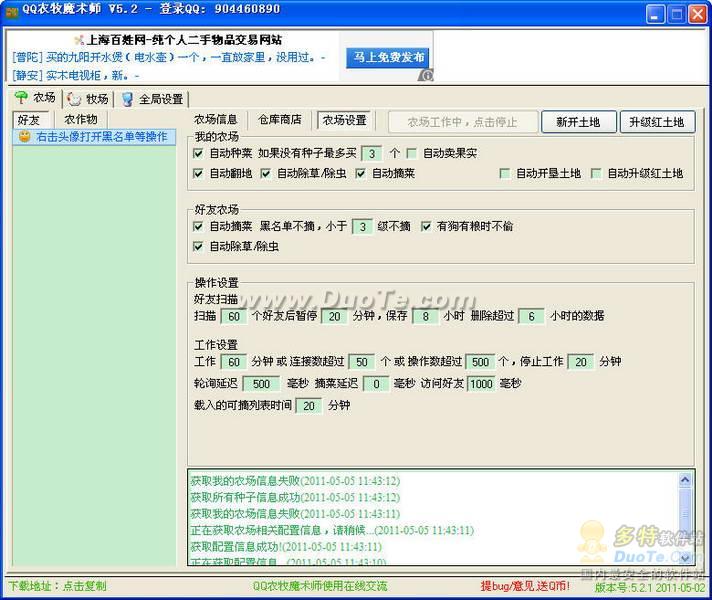Image resolution: width=712 pixels, height=600 pixels.
Task: Click the 新开土地 button
Action: [578, 122]
